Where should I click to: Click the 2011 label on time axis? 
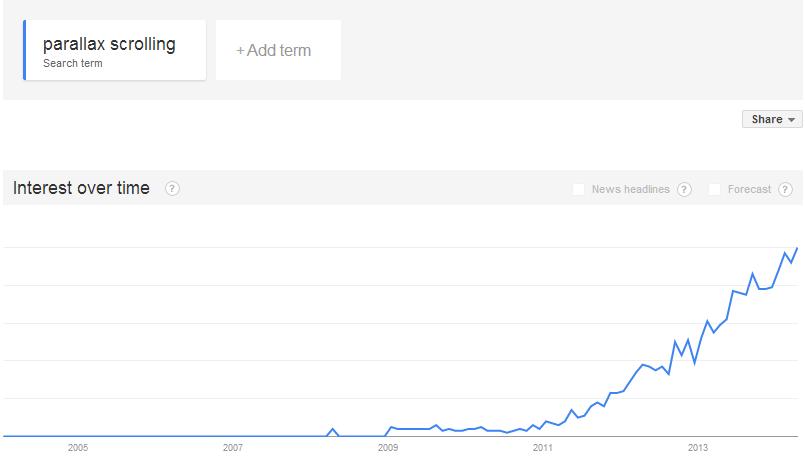(543, 448)
